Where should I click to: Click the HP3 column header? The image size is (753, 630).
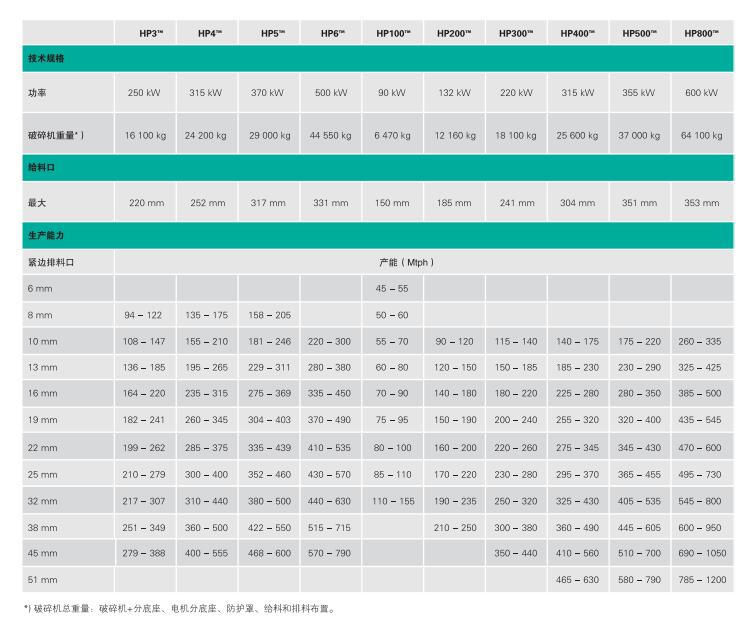(x=145, y=33)
